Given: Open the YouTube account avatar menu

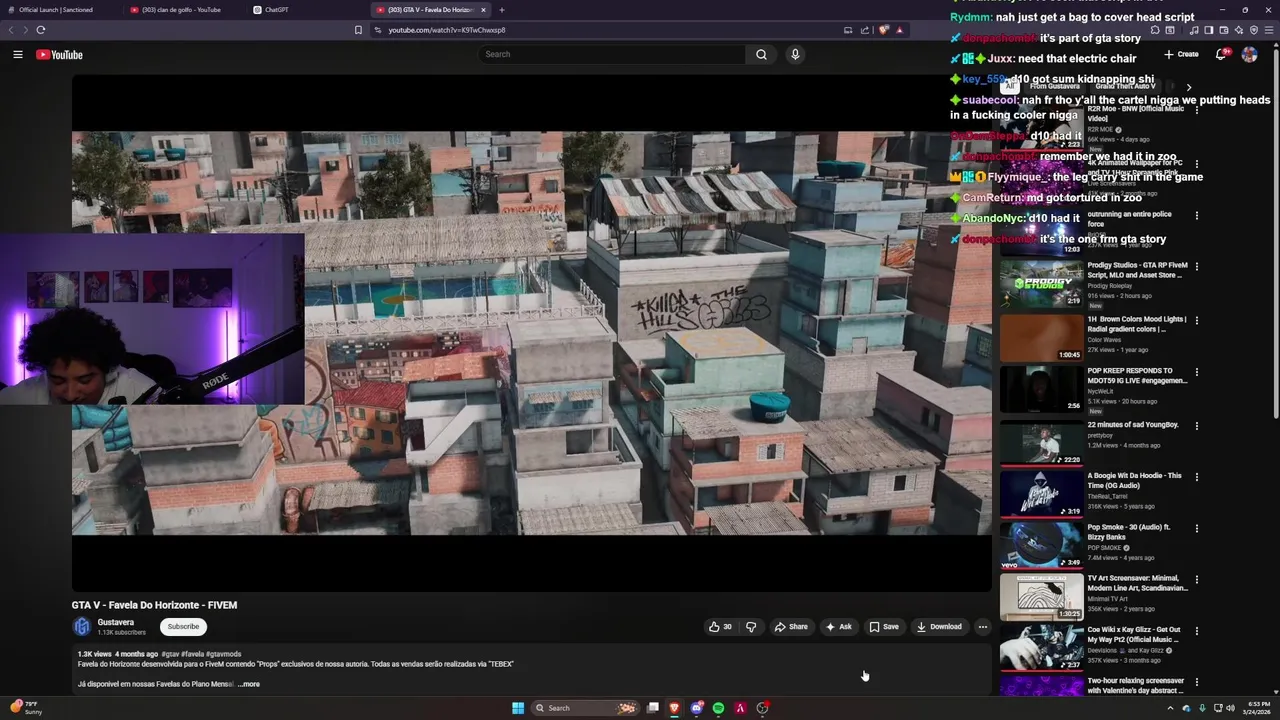Looking at the screenshot, I should [x=1249, y=54].
